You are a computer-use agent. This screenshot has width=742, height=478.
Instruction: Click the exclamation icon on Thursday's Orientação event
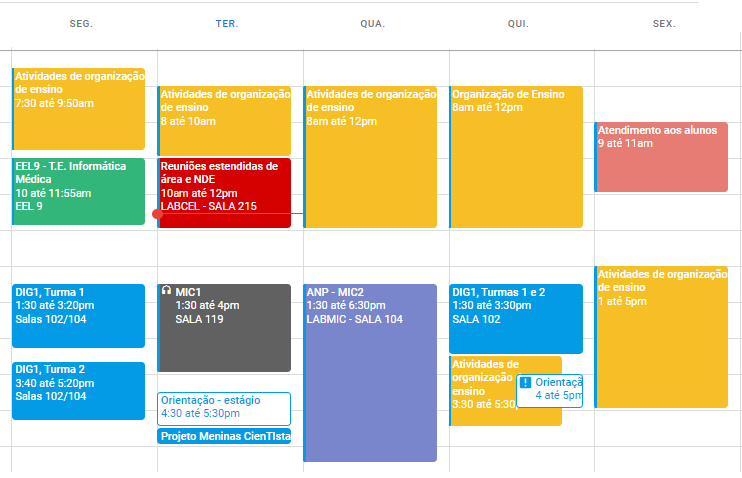[525, 383]
